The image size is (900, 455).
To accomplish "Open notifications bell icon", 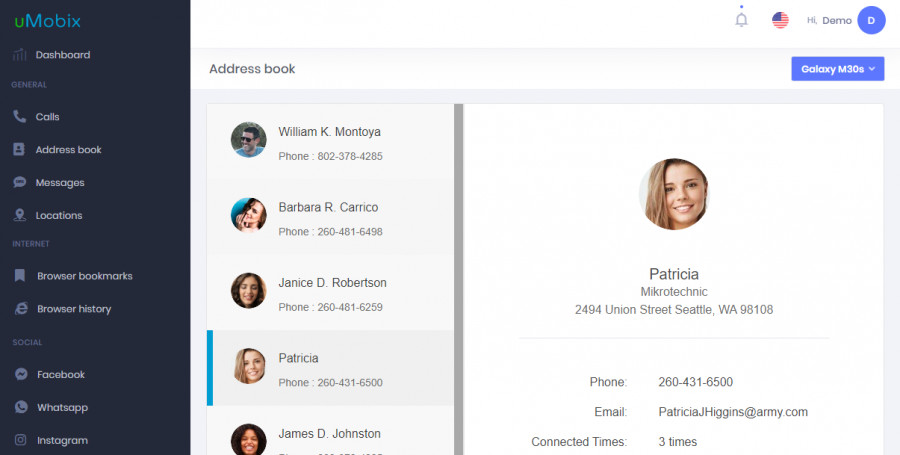I will pos(742,19).
